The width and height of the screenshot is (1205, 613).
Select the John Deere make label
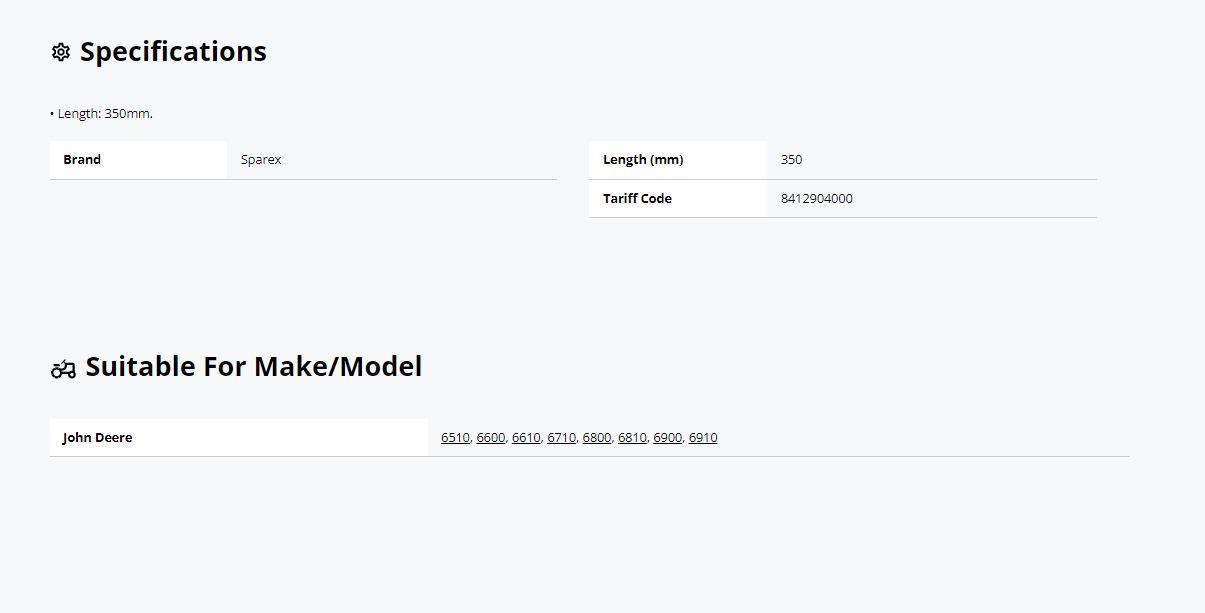(97, 437)
